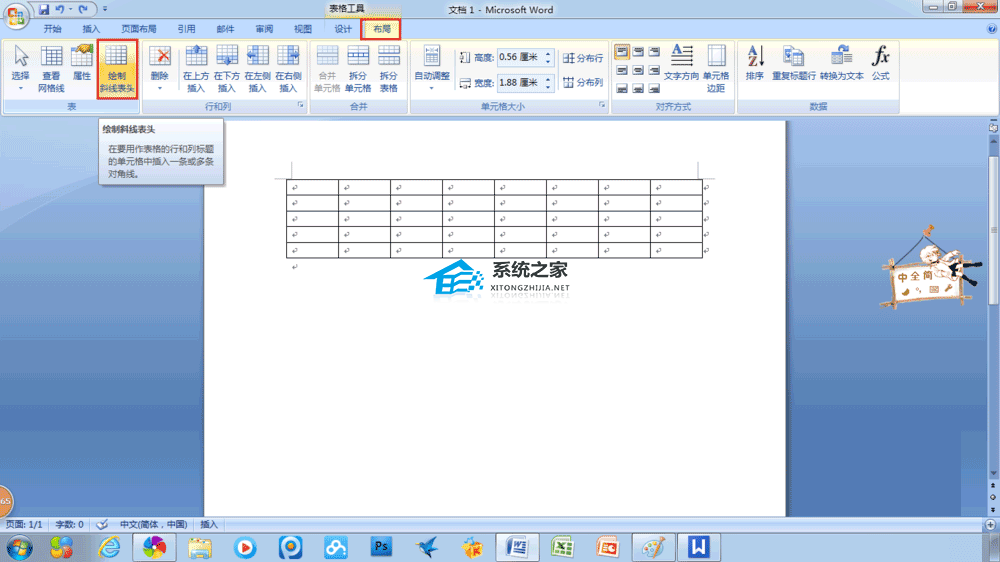Open Cell Size dialog launcher
The image size is (1000, 562).
(x=601, y=105)
